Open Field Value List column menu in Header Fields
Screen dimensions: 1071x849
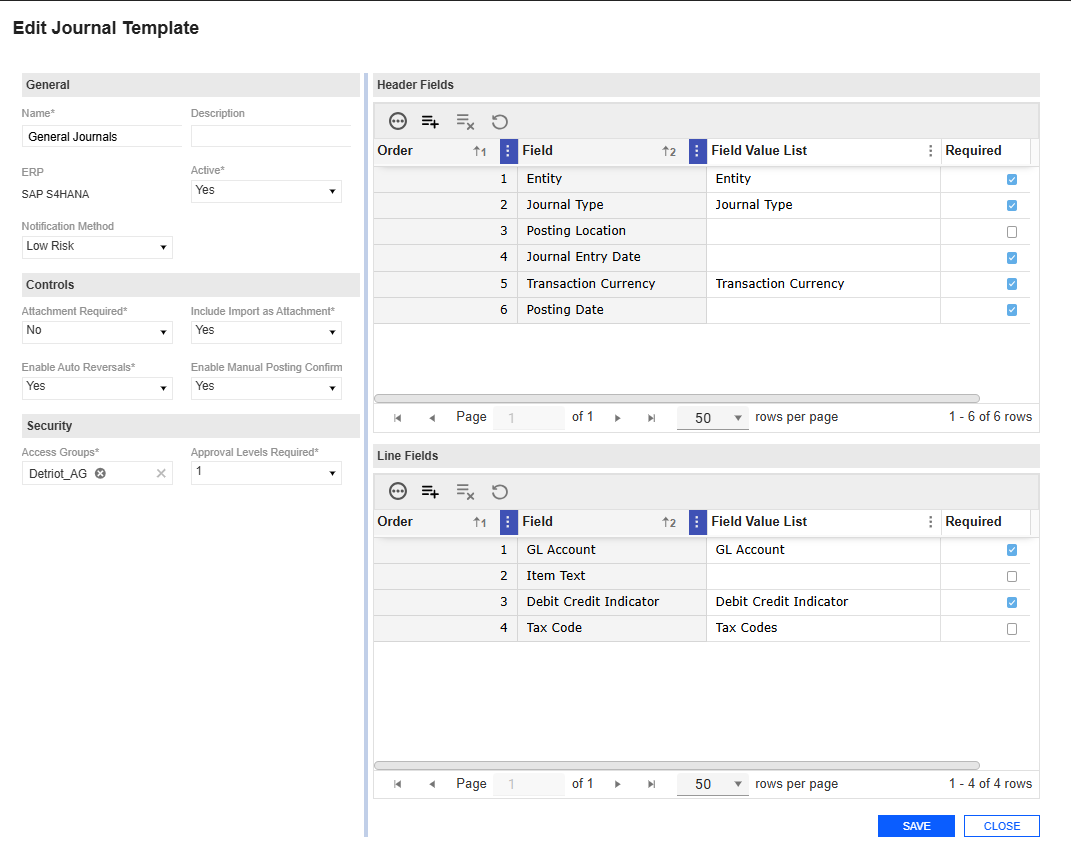coord(931,151)
